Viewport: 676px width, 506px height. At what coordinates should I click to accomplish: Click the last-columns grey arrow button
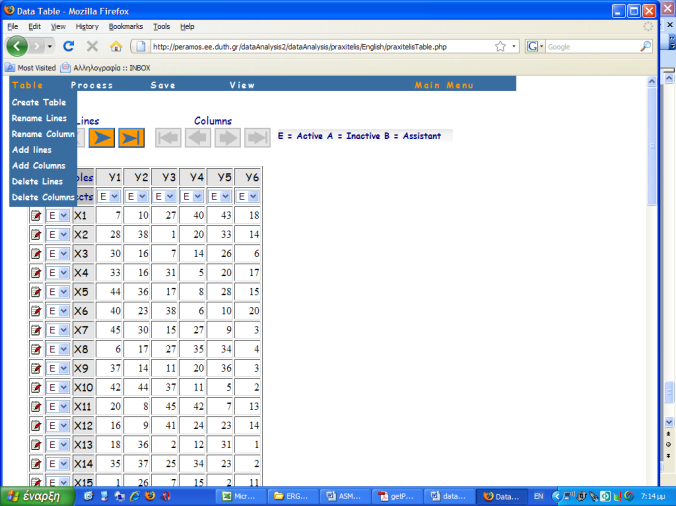(x=257, y=138)
